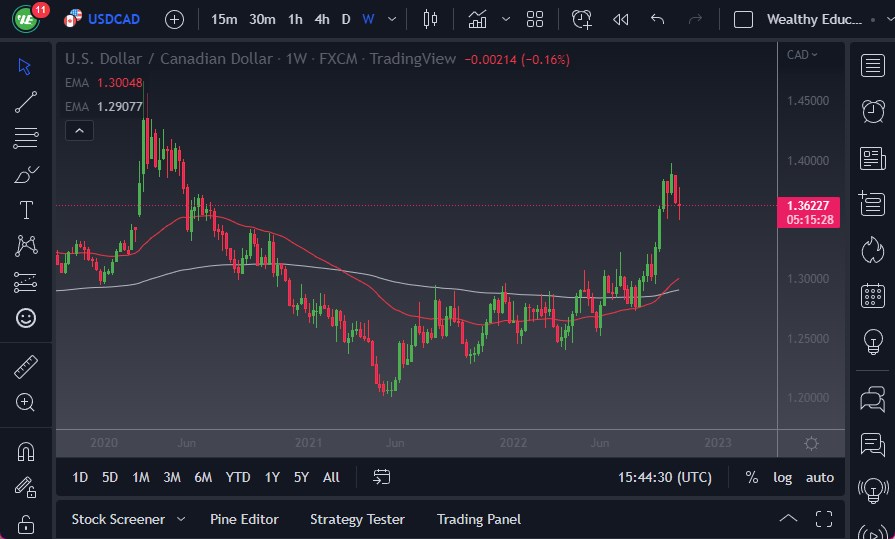Open the ruler measure tool
895x539 pixels.
pyautogui.click(x=26, y=367)
